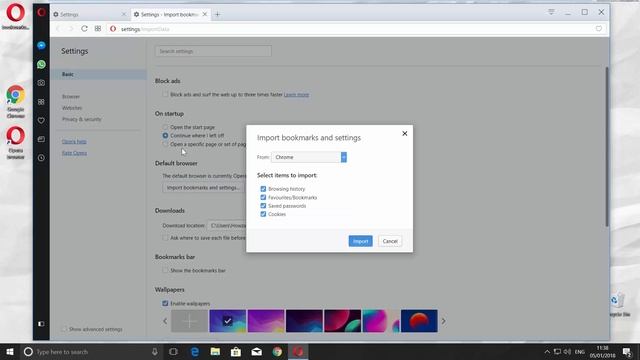Show hidden system tray icons

[547, 351]
